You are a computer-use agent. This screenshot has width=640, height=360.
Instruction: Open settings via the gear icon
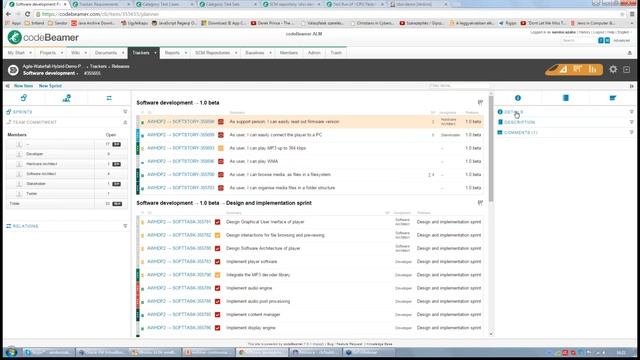(613, 69)
